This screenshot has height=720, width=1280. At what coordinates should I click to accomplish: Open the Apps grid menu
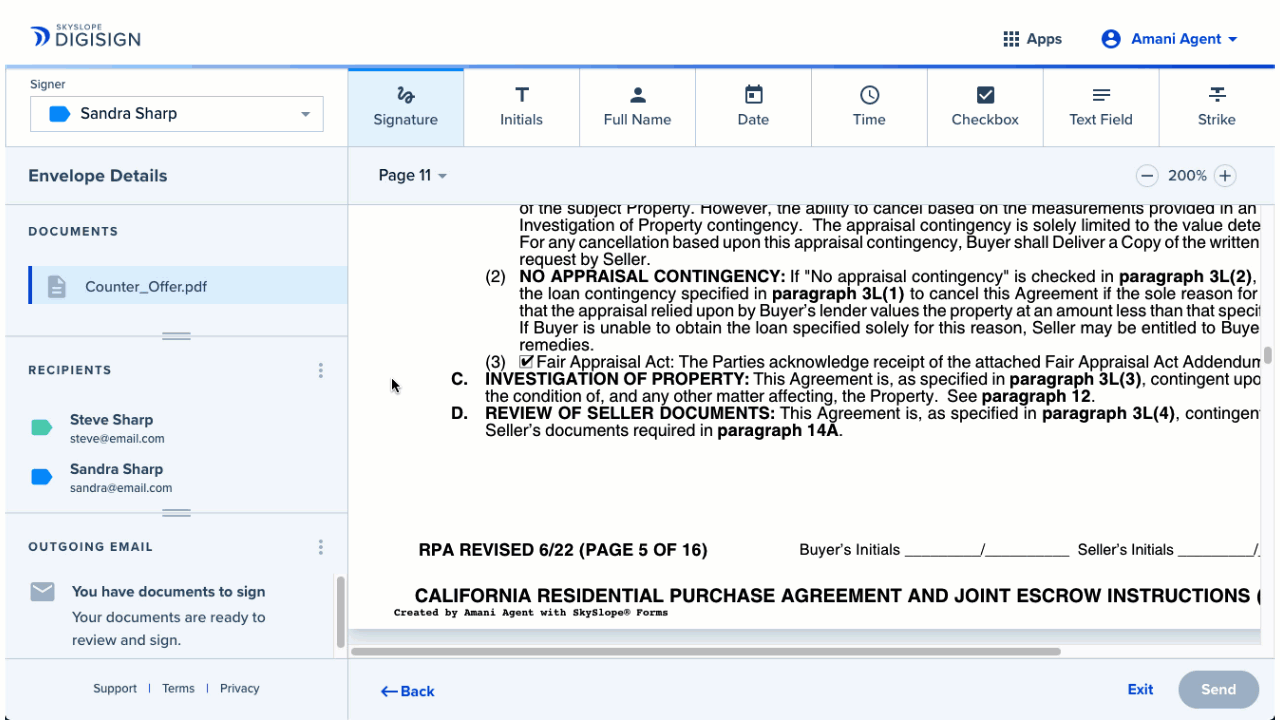pyautogui.click(x=1032, y=39)
